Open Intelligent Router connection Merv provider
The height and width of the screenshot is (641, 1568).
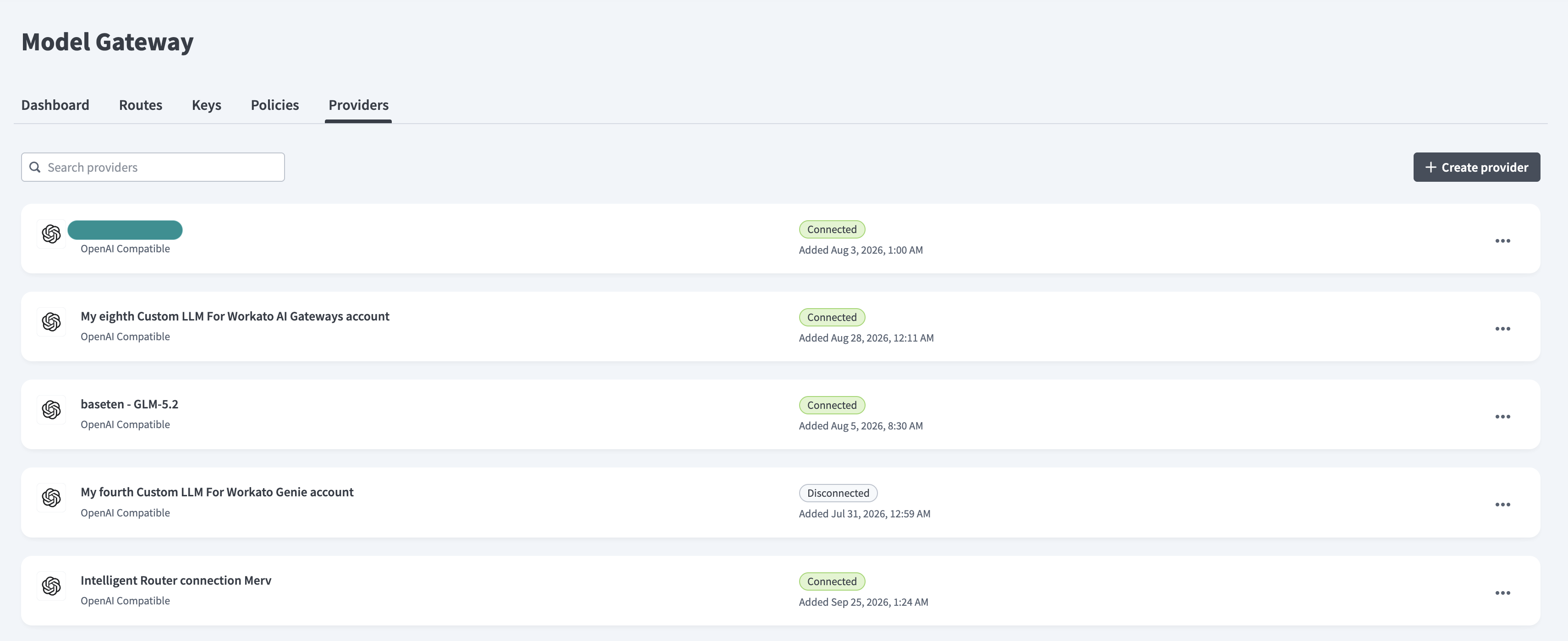coord(176,580)
